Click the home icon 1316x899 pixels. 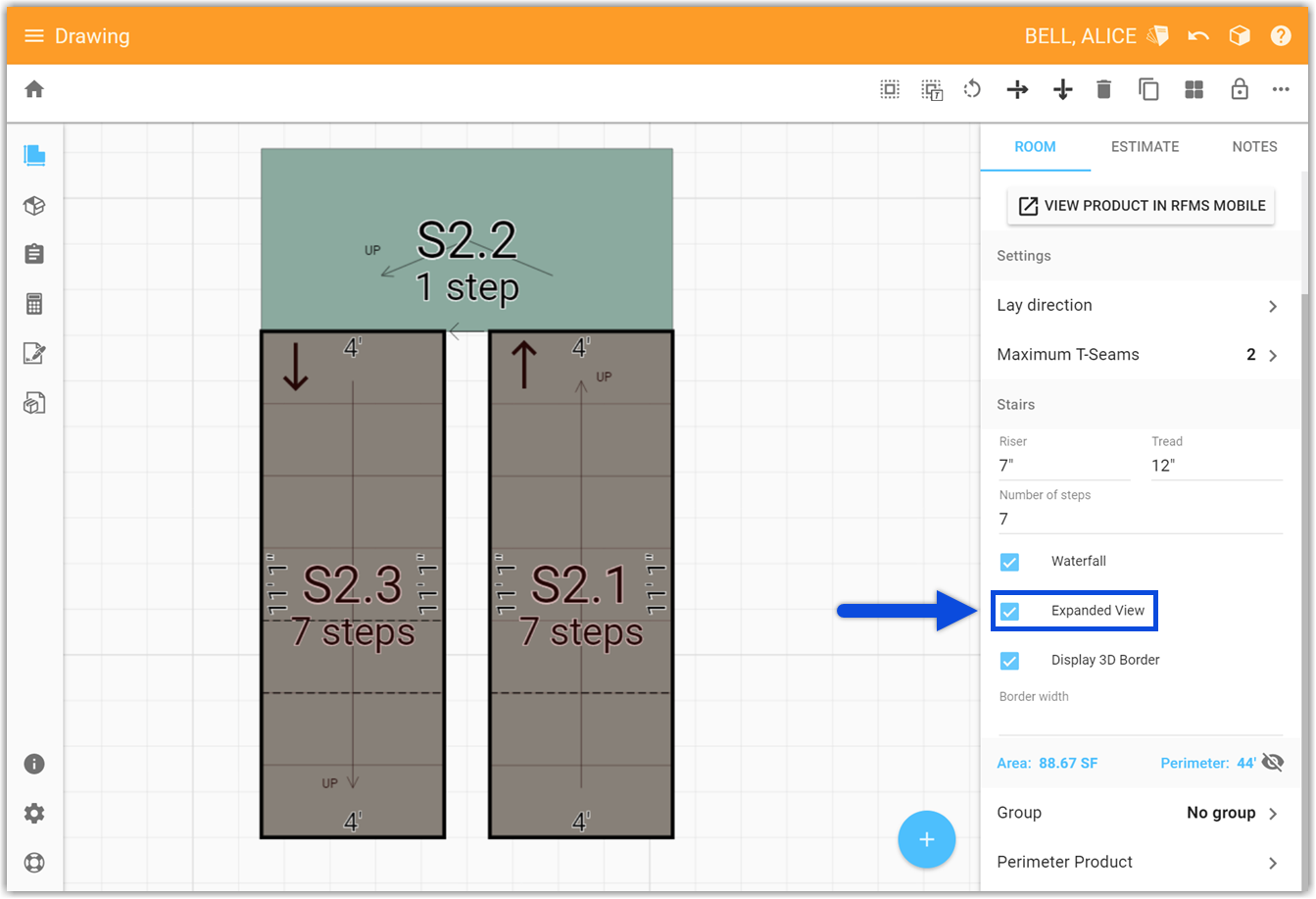click(x=34, y=89)
